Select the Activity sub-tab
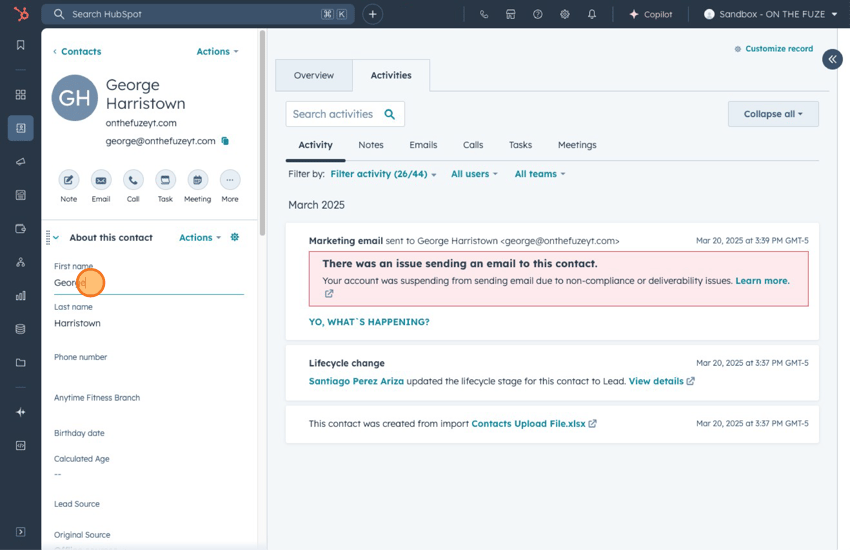 coord(315,145)
